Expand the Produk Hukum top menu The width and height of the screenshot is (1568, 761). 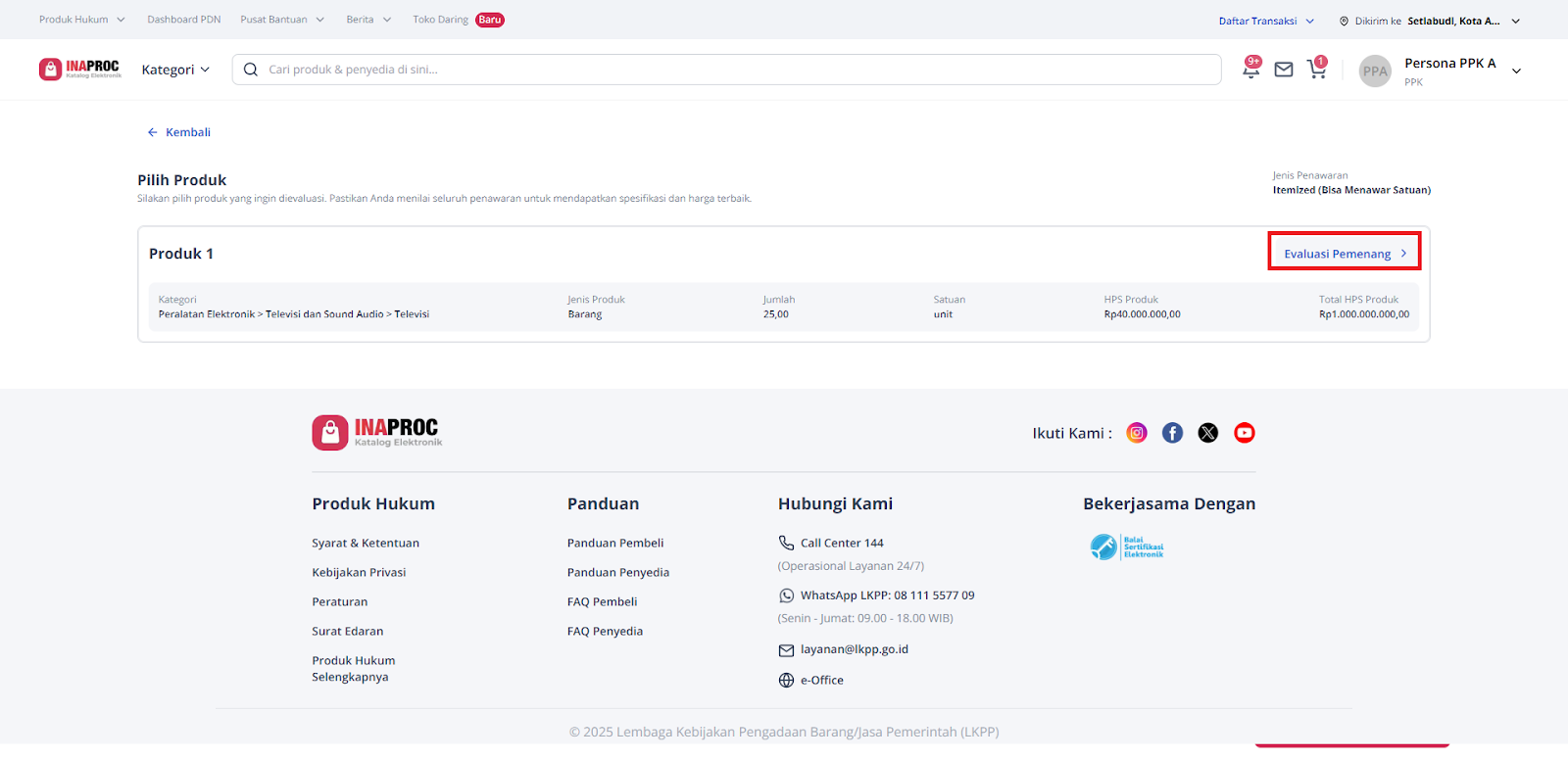pyautogui.click(x=82, y=20)
